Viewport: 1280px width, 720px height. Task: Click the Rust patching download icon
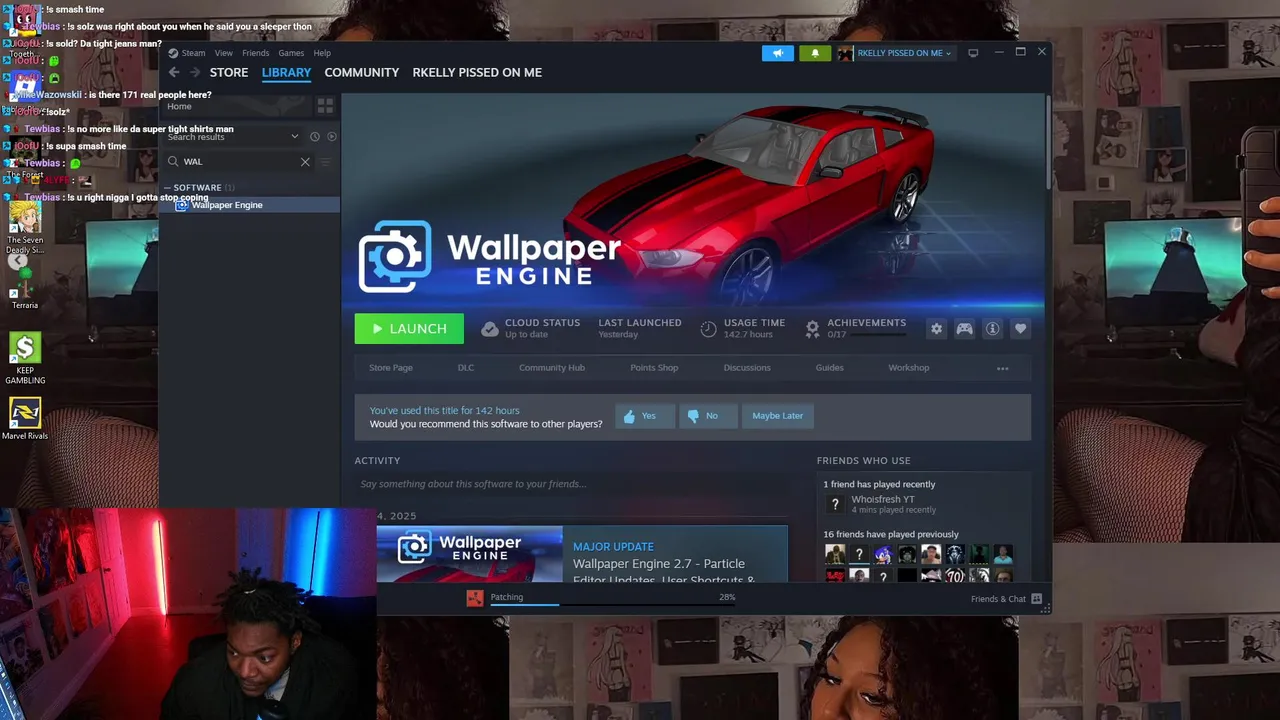coord(475,598)
